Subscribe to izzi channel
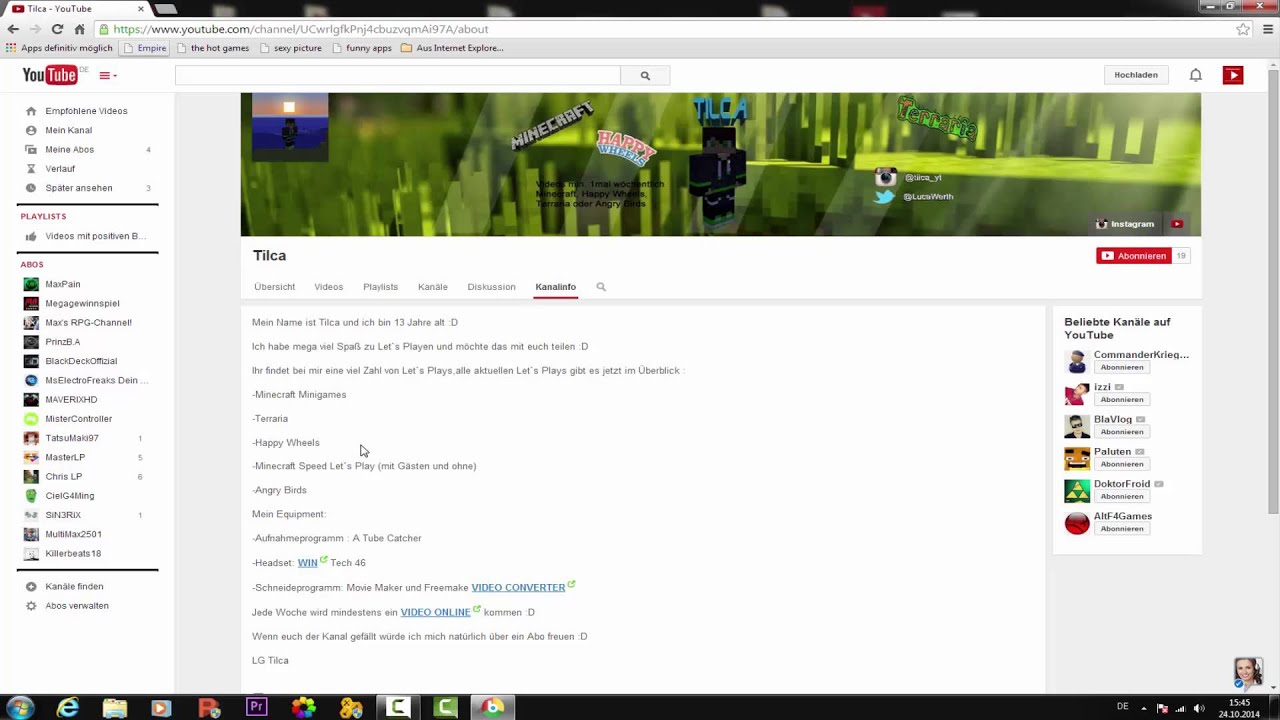 click(x=1121, y=399)
